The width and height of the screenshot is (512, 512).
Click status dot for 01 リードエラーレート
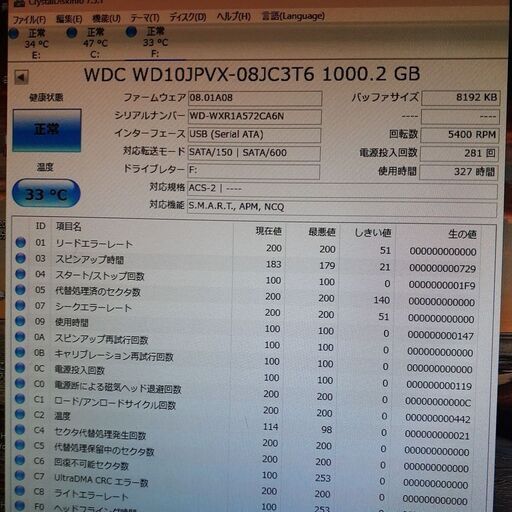tap(21, 242)
